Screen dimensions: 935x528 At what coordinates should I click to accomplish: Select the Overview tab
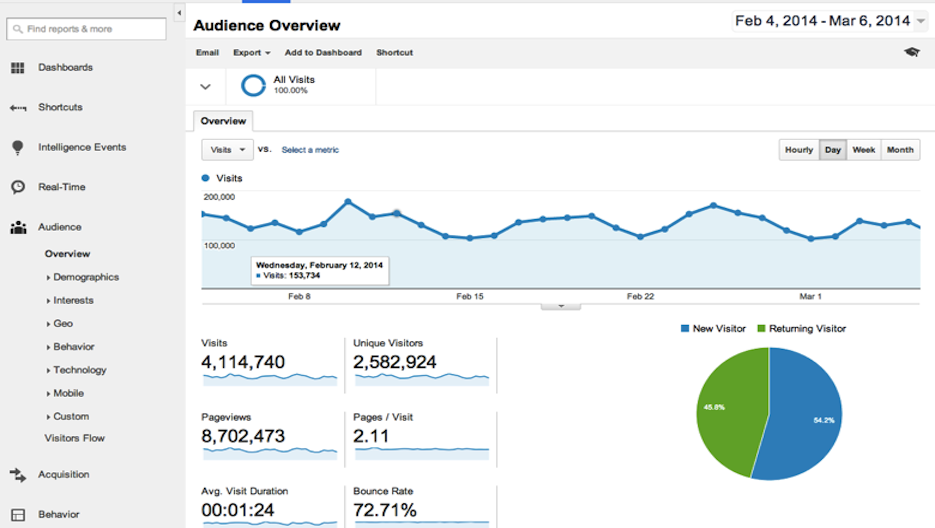pos(223,121)
